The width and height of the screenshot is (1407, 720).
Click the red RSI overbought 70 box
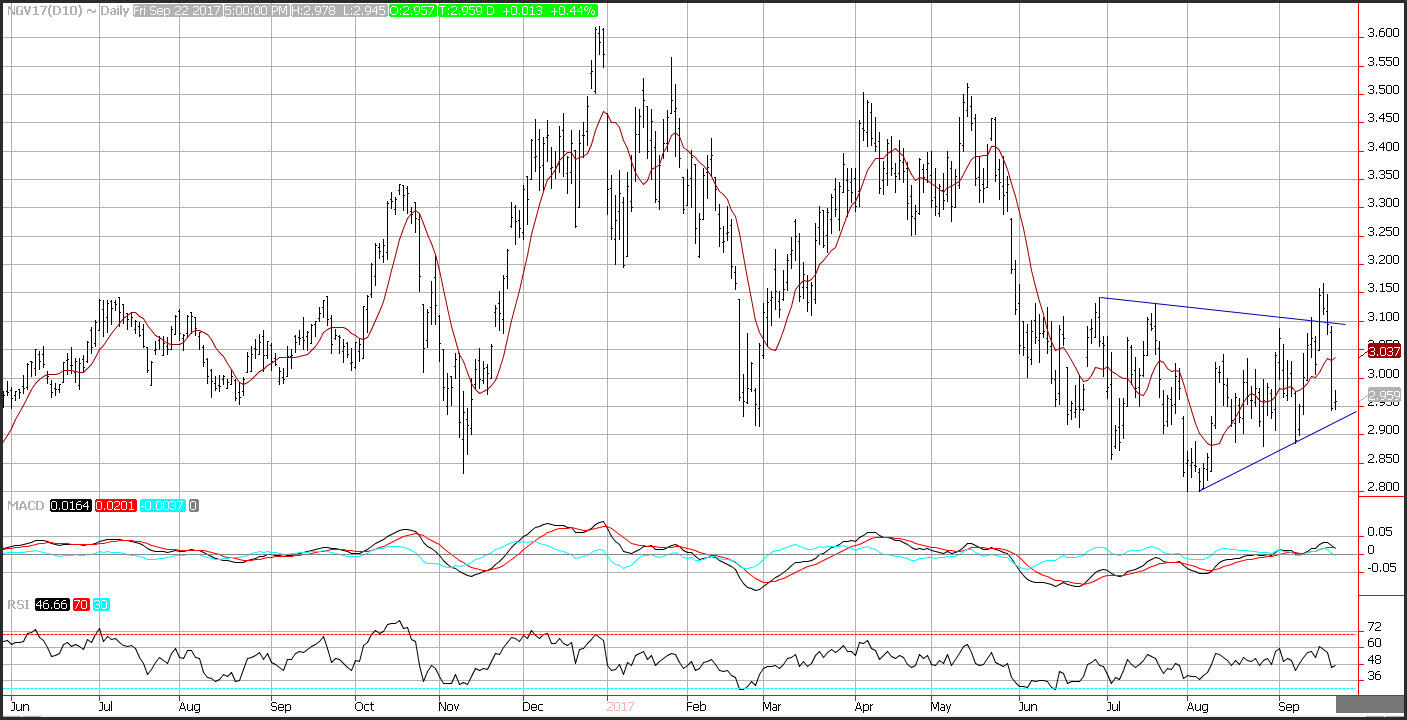pos(82,604)
